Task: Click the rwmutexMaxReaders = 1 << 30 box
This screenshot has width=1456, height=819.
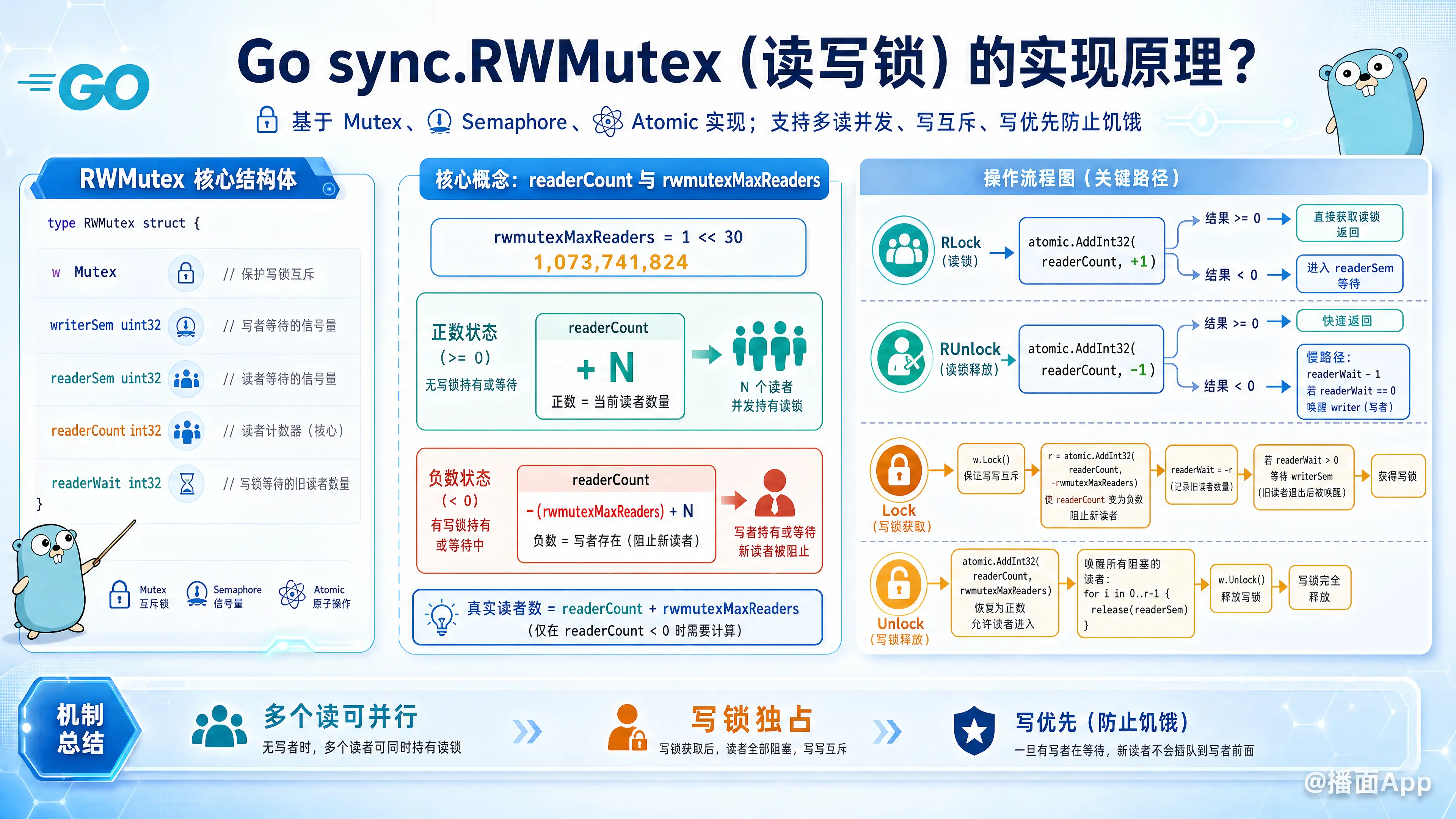Action: tap(618, 248)
